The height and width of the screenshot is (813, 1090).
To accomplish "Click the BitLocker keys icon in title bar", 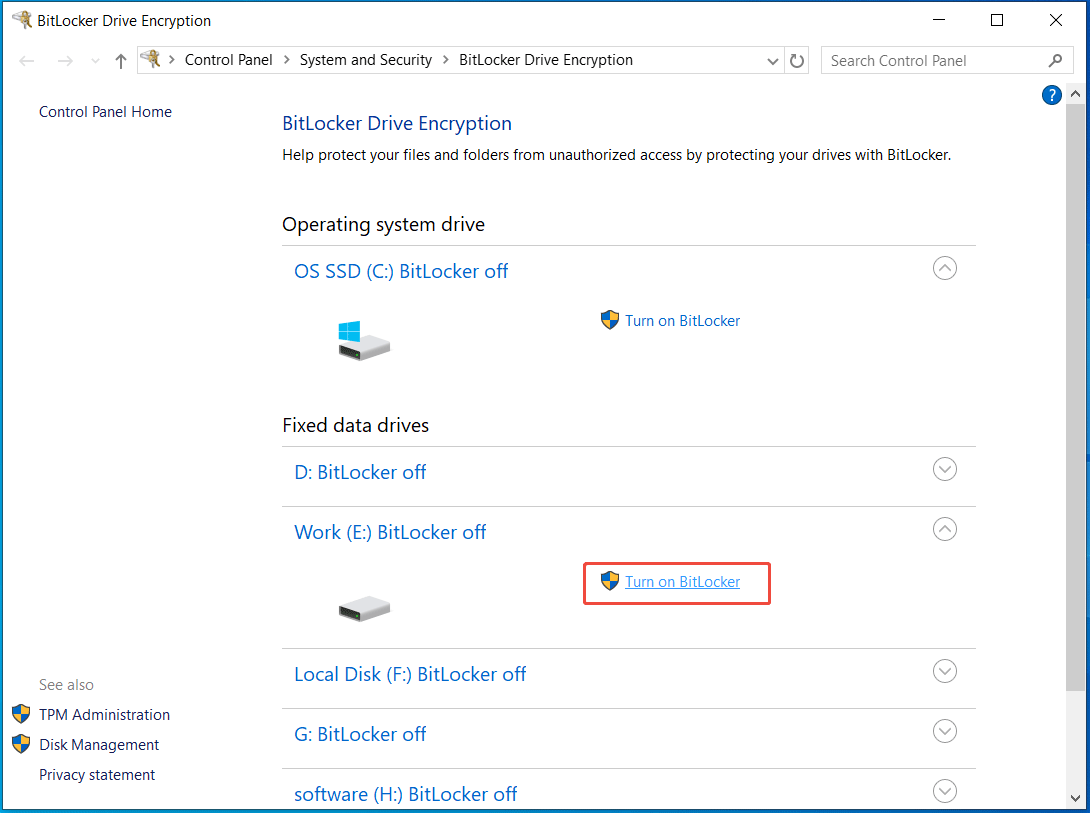I will pyautogui.click(x=22, y=19).
